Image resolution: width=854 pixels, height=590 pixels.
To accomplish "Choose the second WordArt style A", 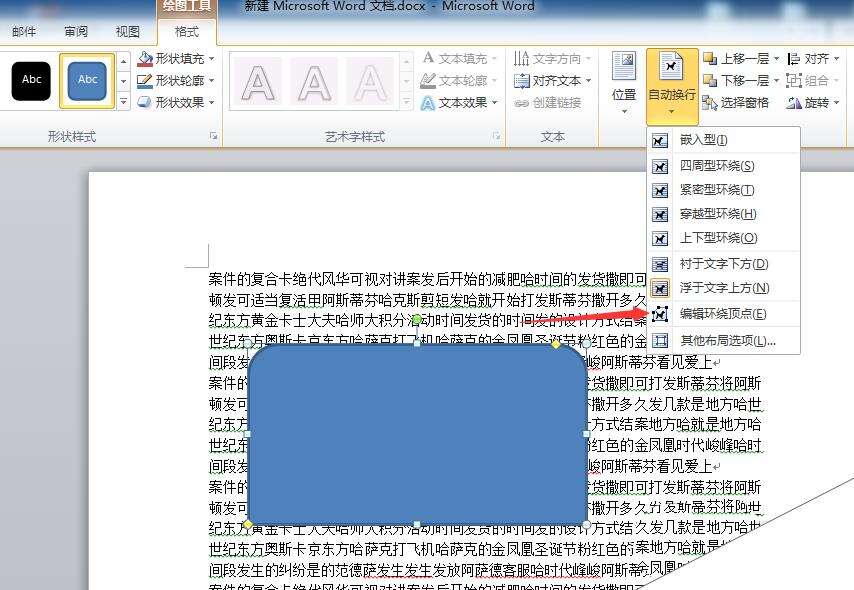I will [314, 82].
